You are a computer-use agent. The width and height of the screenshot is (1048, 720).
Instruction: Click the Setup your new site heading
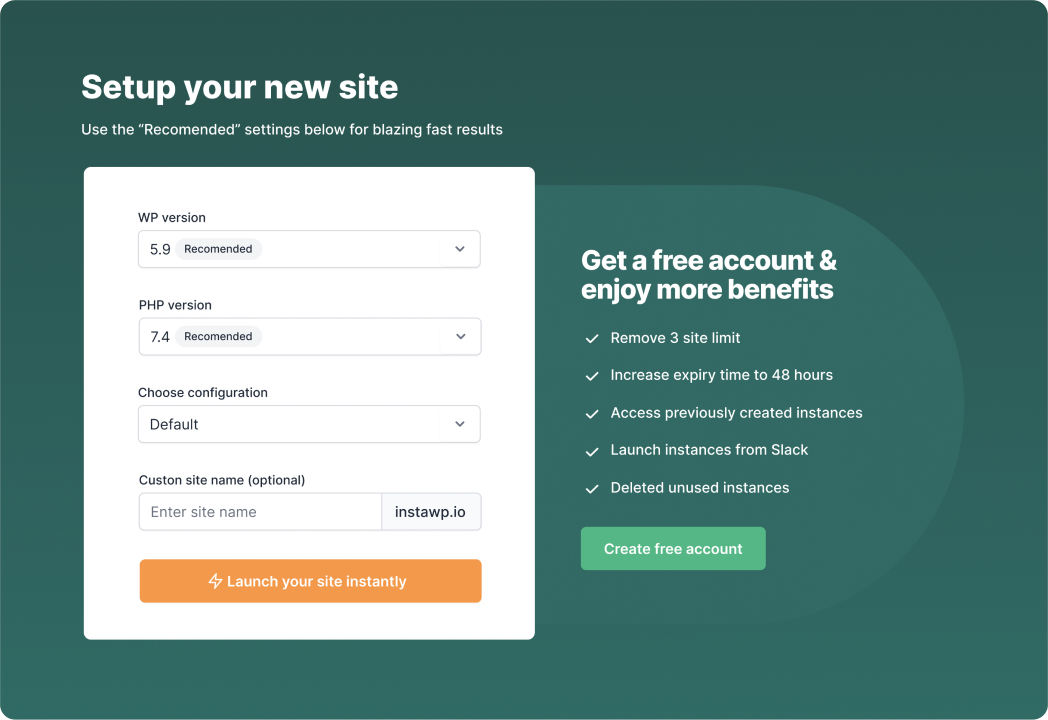pos(240,87)
